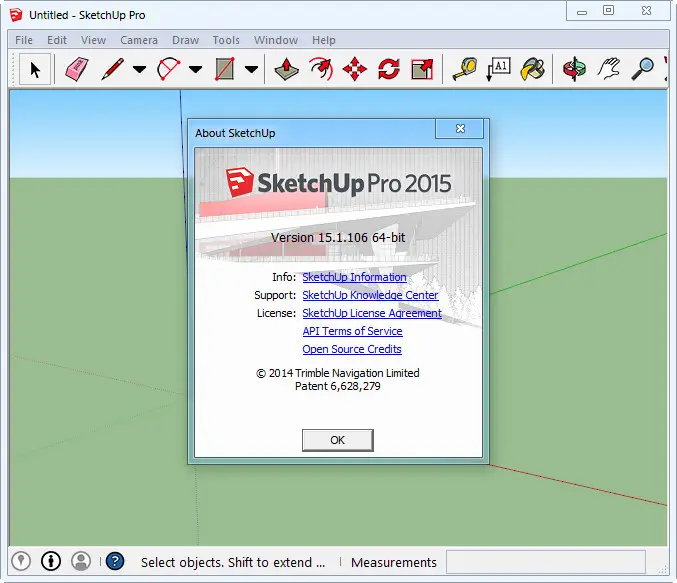Viewport: 677px width, 583px height.
Task: Choose the Pan hand tool
Action: pos(608,69)
